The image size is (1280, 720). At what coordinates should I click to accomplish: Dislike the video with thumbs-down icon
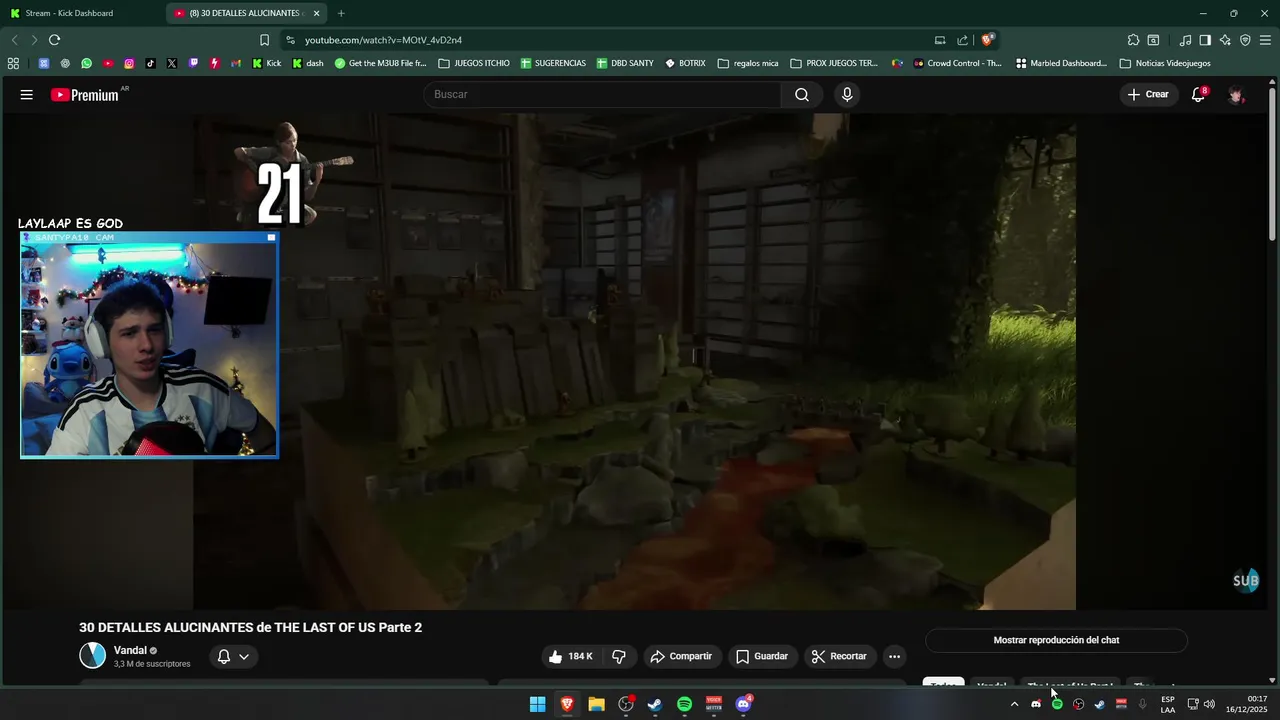(619, 656)
